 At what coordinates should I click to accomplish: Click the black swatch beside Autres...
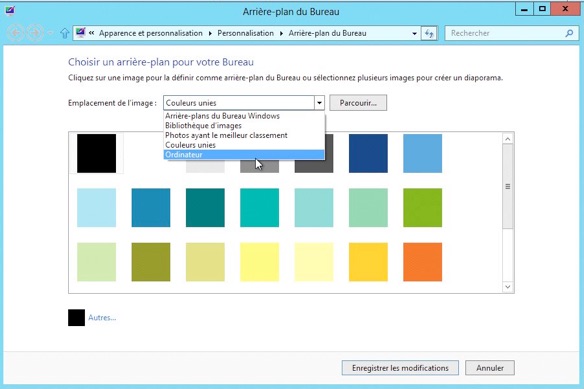click(76, 318)
